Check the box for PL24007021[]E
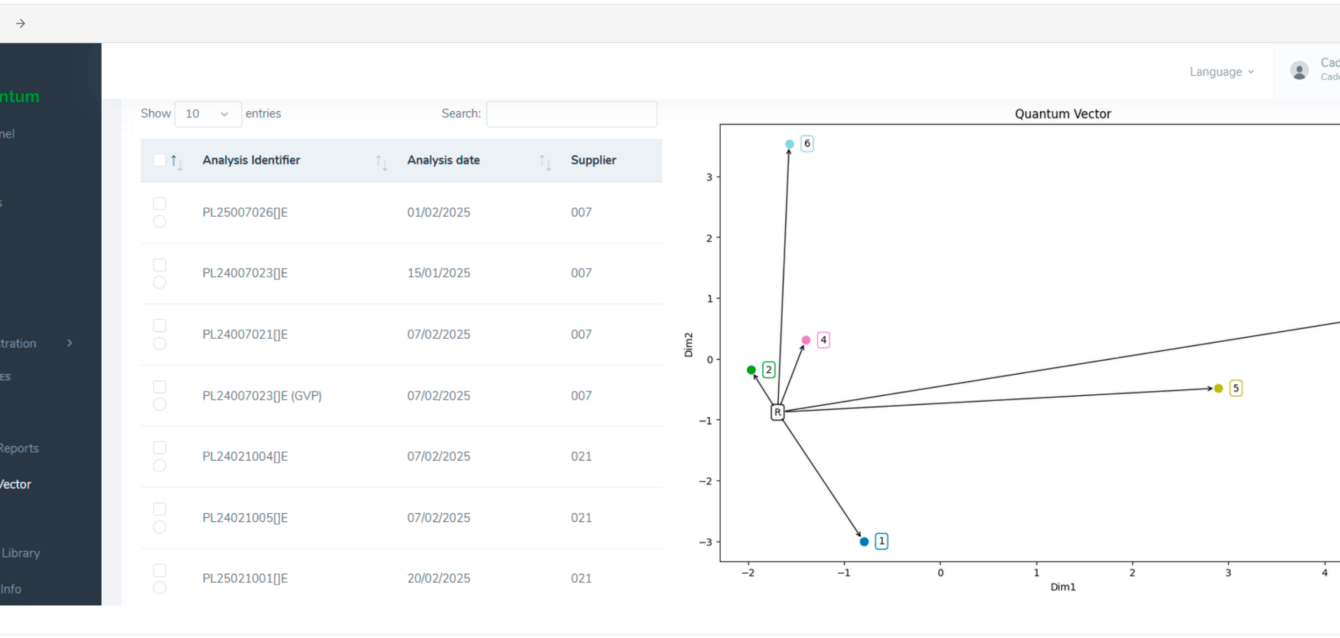 pos(160,326)
